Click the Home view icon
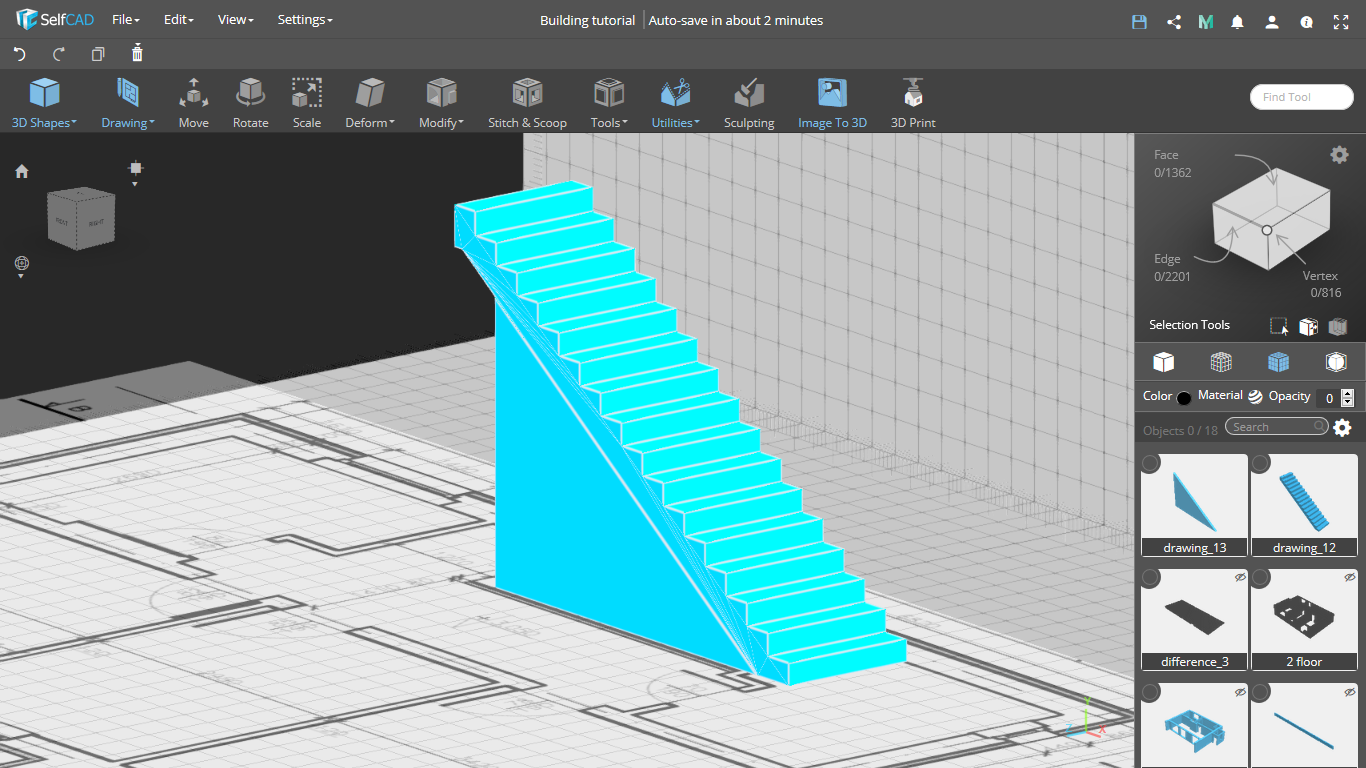 22,171
